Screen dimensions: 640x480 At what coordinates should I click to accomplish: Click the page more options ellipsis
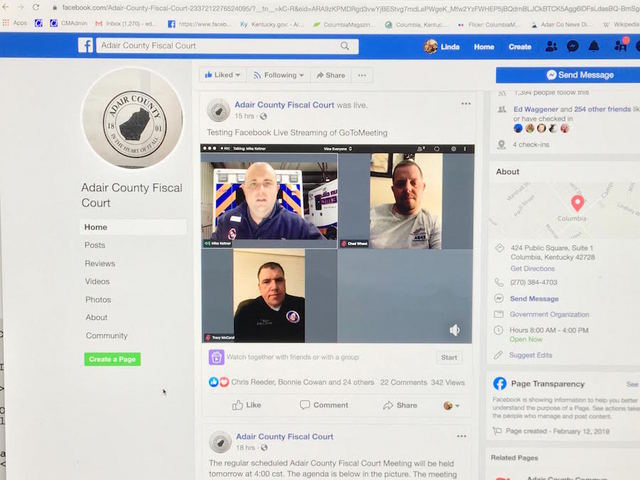[x=362, y=75]
